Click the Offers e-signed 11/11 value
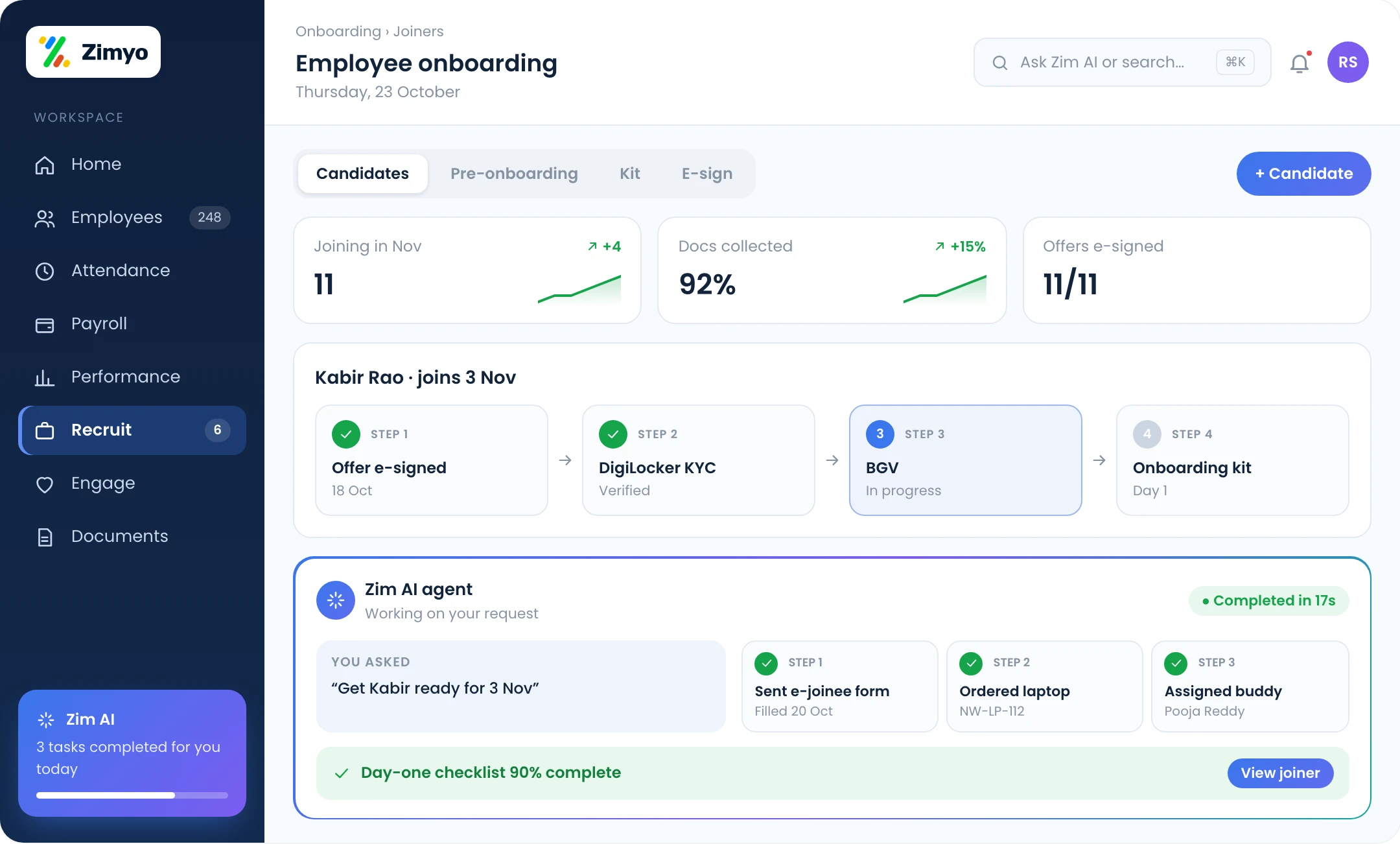 pyautogui.click(x=1070, y=284)
